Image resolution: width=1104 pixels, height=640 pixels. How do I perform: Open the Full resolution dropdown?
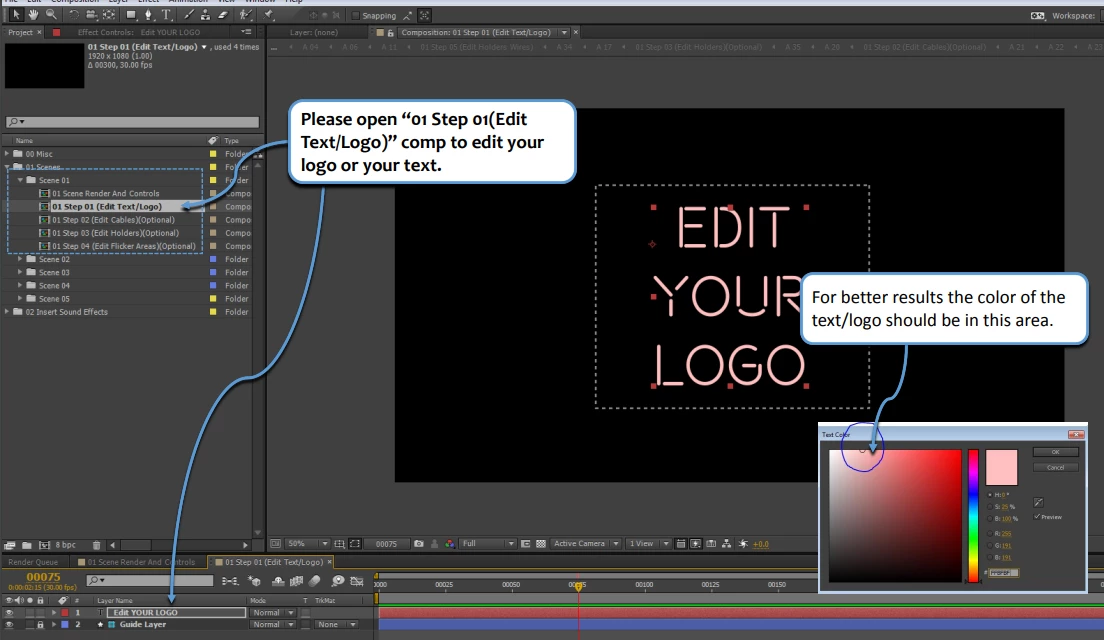pyautogui.click(x=488, y=544)
